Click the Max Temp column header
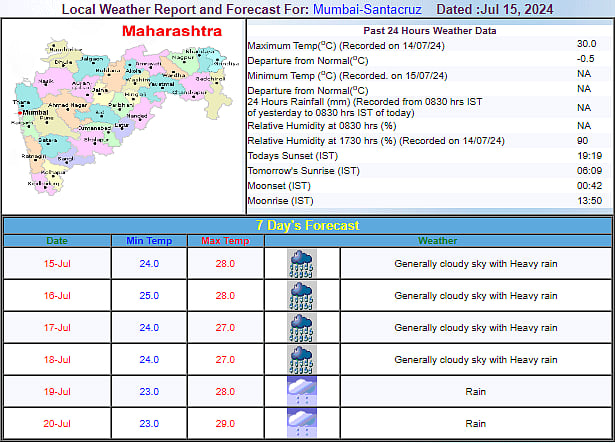615x443 pixels. click(x=224, y=241)
